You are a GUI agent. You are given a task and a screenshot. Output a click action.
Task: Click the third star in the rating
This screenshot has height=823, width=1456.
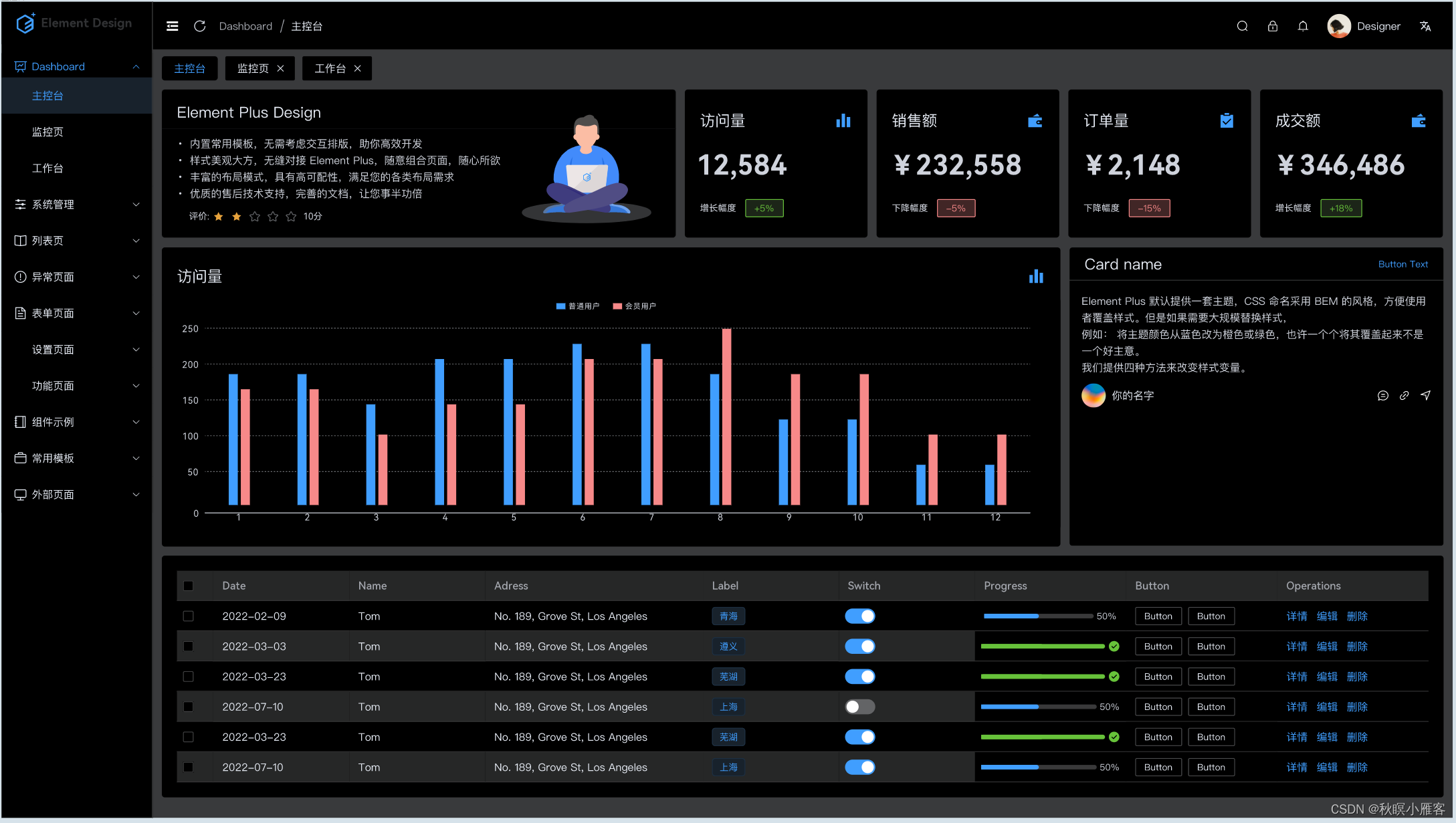click(254, 216)
